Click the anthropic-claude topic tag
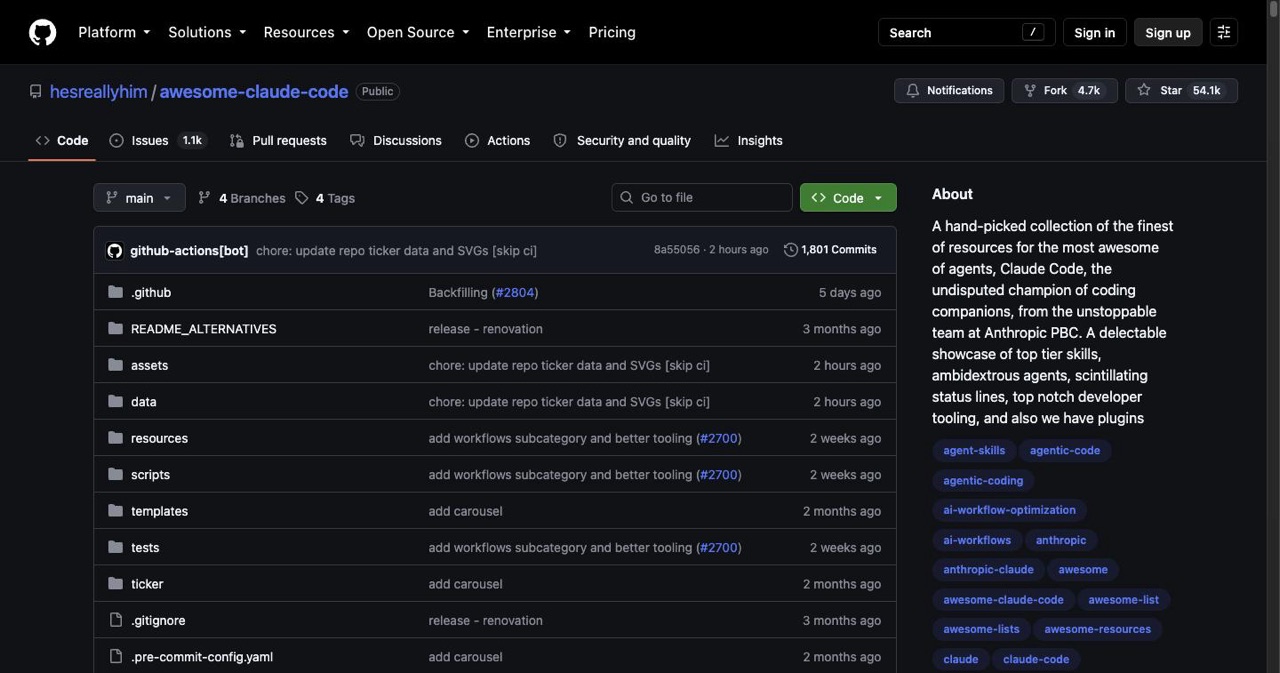This screenshot has height=673, width=1280. [x=988, y=570]
